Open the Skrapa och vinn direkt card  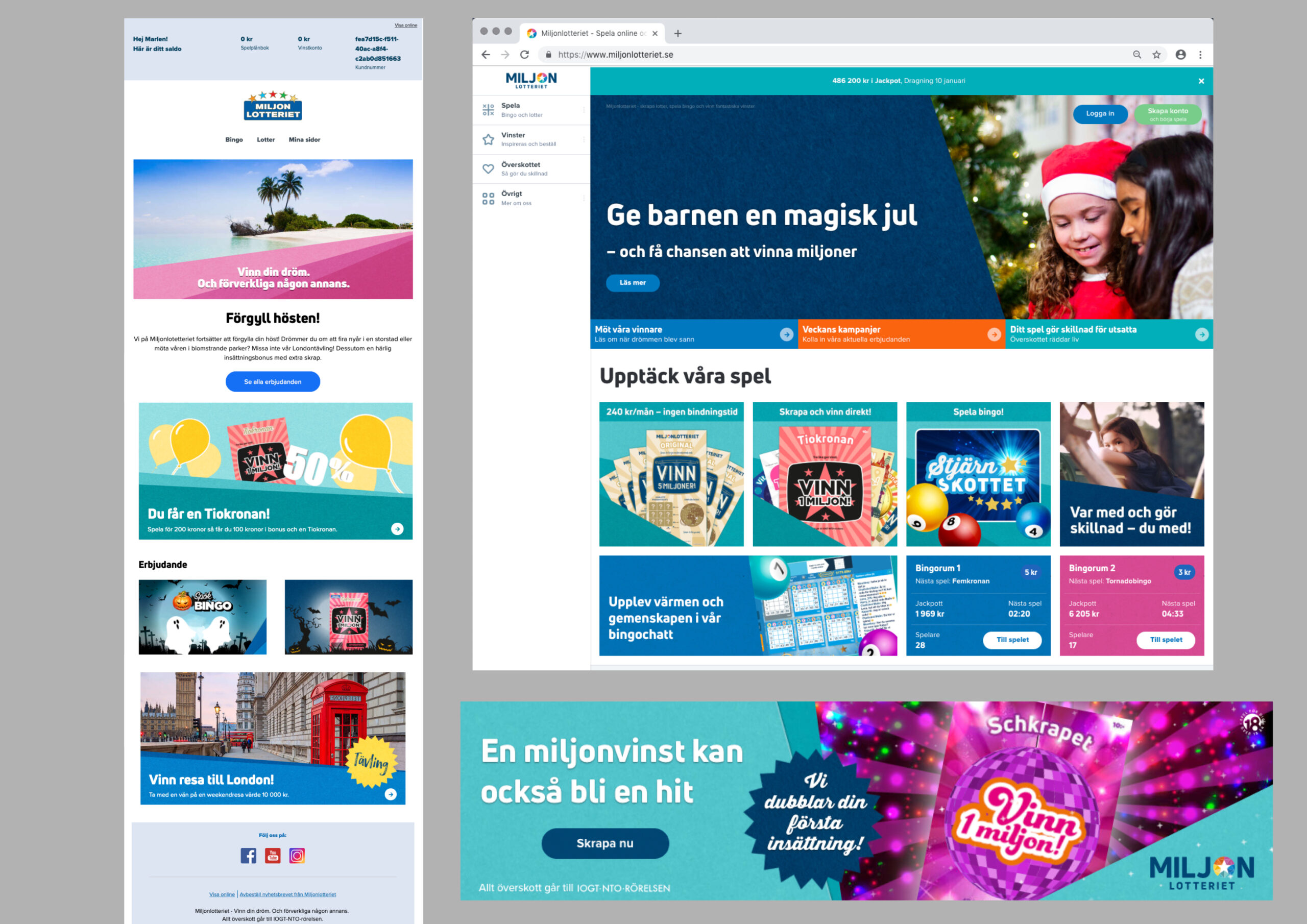pos(825,474)
